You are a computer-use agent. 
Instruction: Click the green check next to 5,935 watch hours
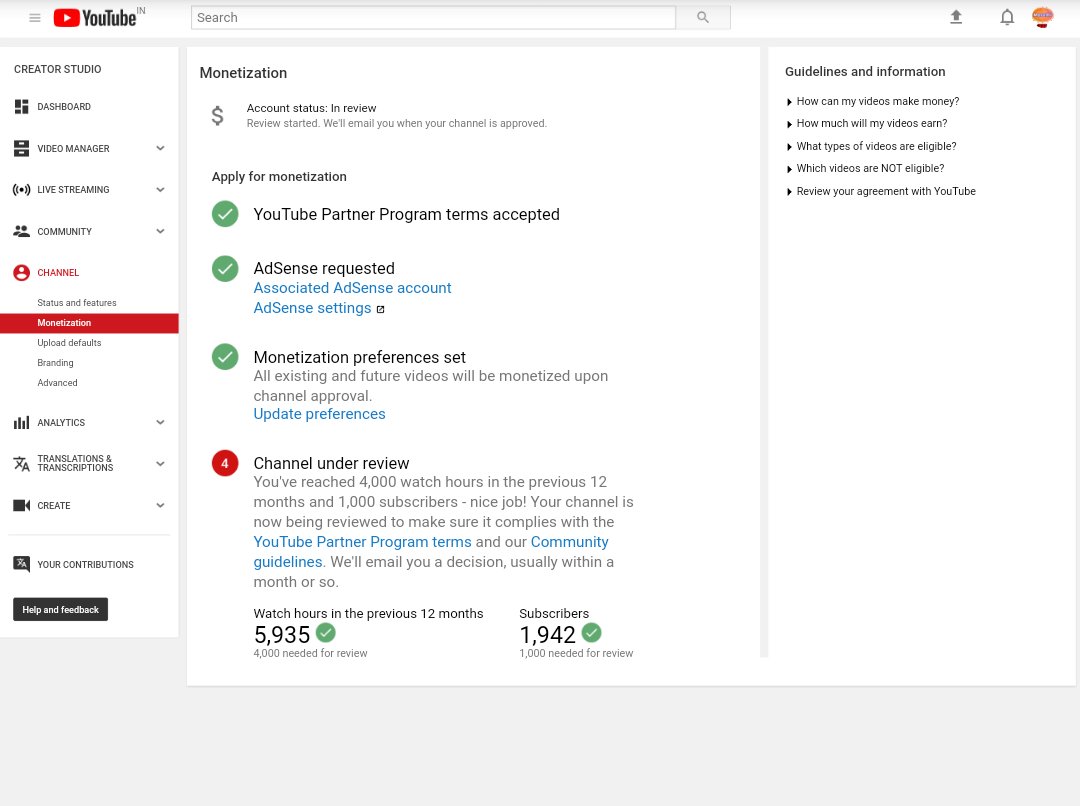click(326, 632)
